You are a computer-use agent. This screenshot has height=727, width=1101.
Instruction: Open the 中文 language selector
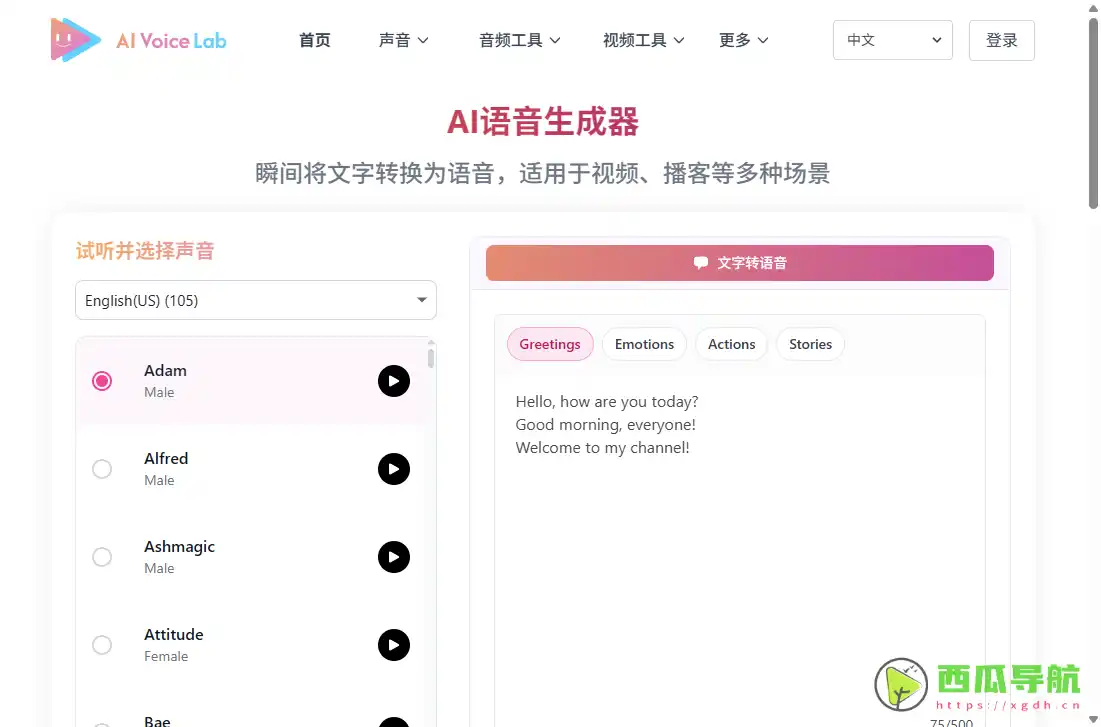pos(892,40)
